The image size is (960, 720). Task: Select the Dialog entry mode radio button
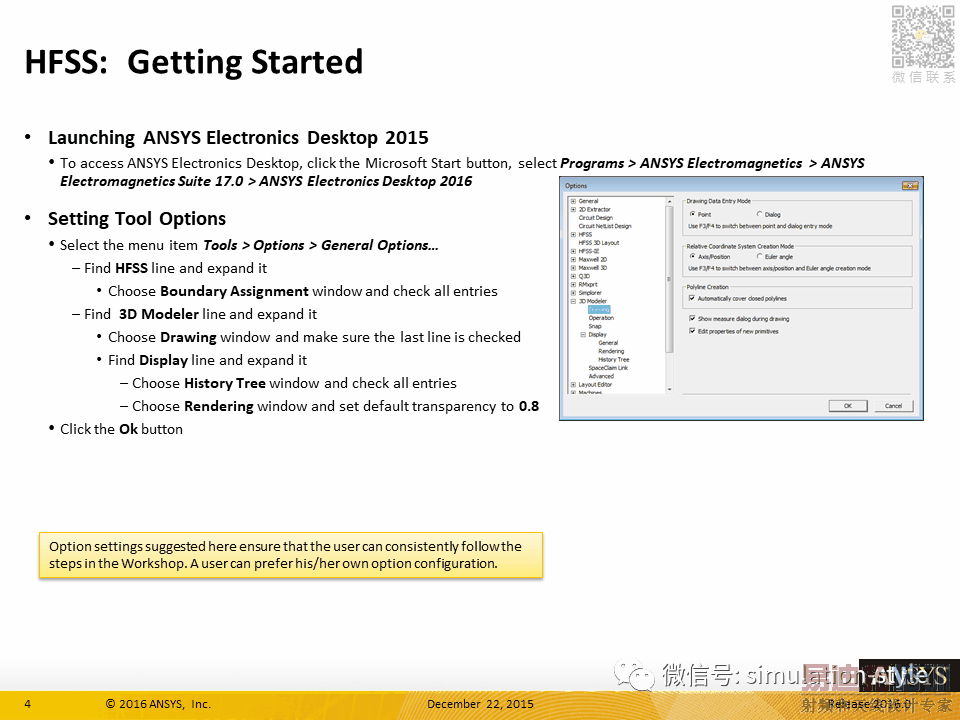click(759, 214)
